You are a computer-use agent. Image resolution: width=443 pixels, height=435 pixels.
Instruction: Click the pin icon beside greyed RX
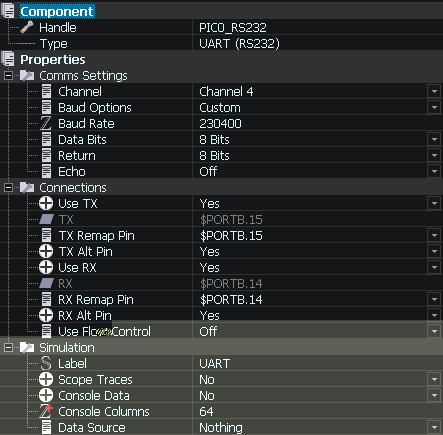(46, 283)
